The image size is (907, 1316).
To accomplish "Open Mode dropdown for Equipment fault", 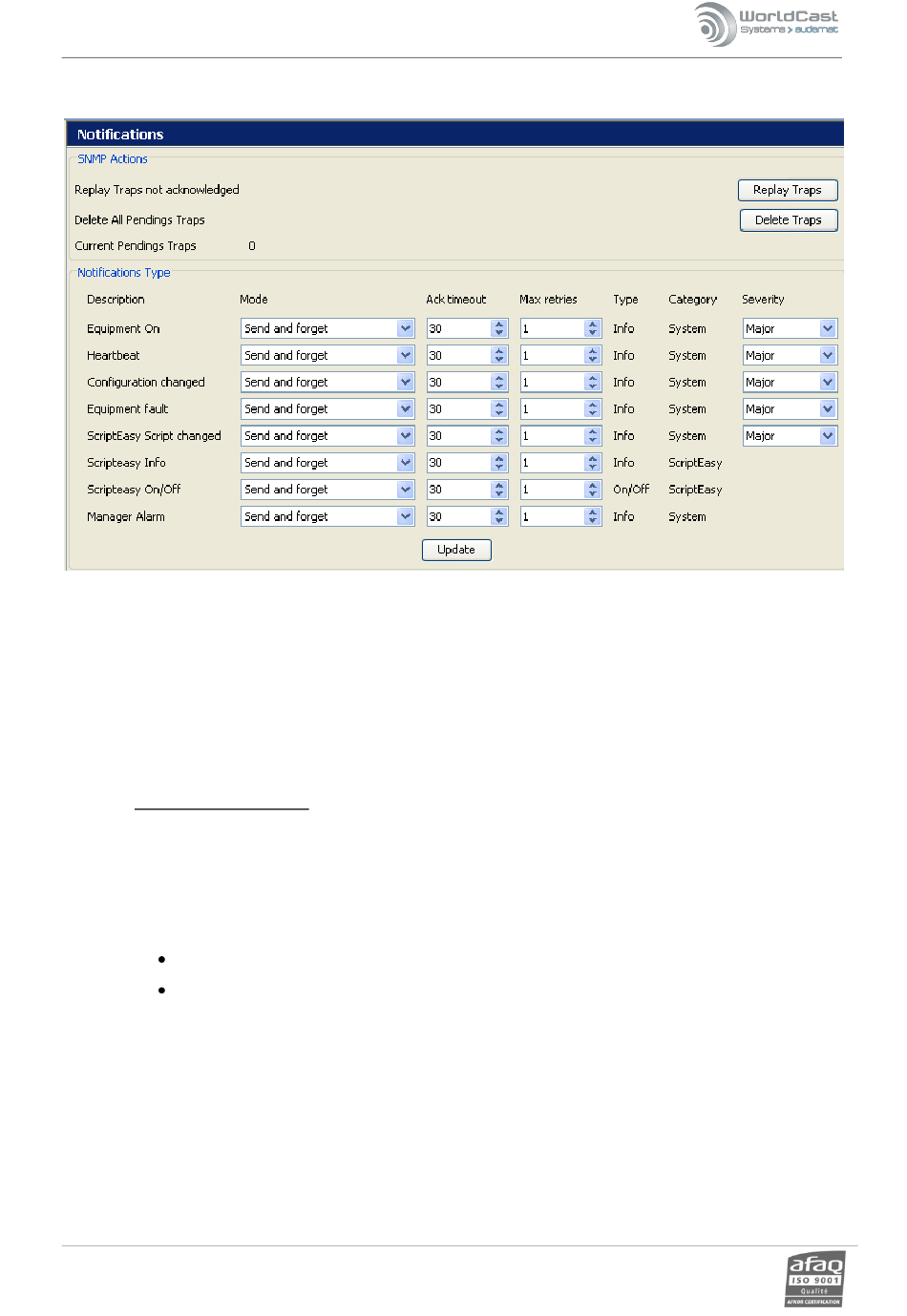I will point(327,408).
